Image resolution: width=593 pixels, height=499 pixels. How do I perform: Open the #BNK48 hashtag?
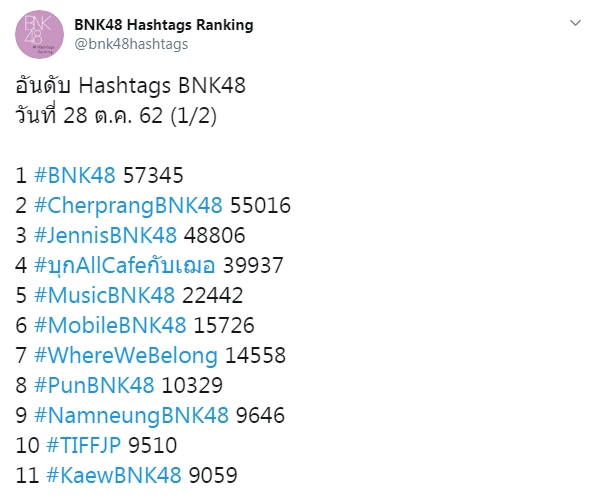coord(75,175)
